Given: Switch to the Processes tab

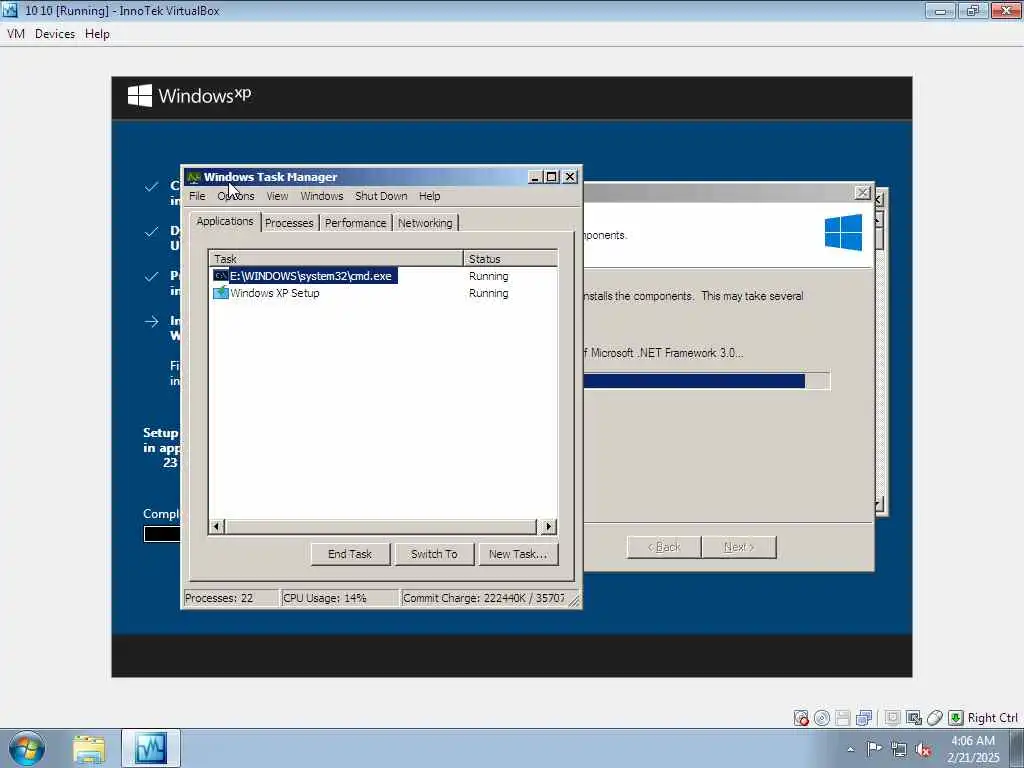Looking at the screenshot, I should tap(289, 223).
